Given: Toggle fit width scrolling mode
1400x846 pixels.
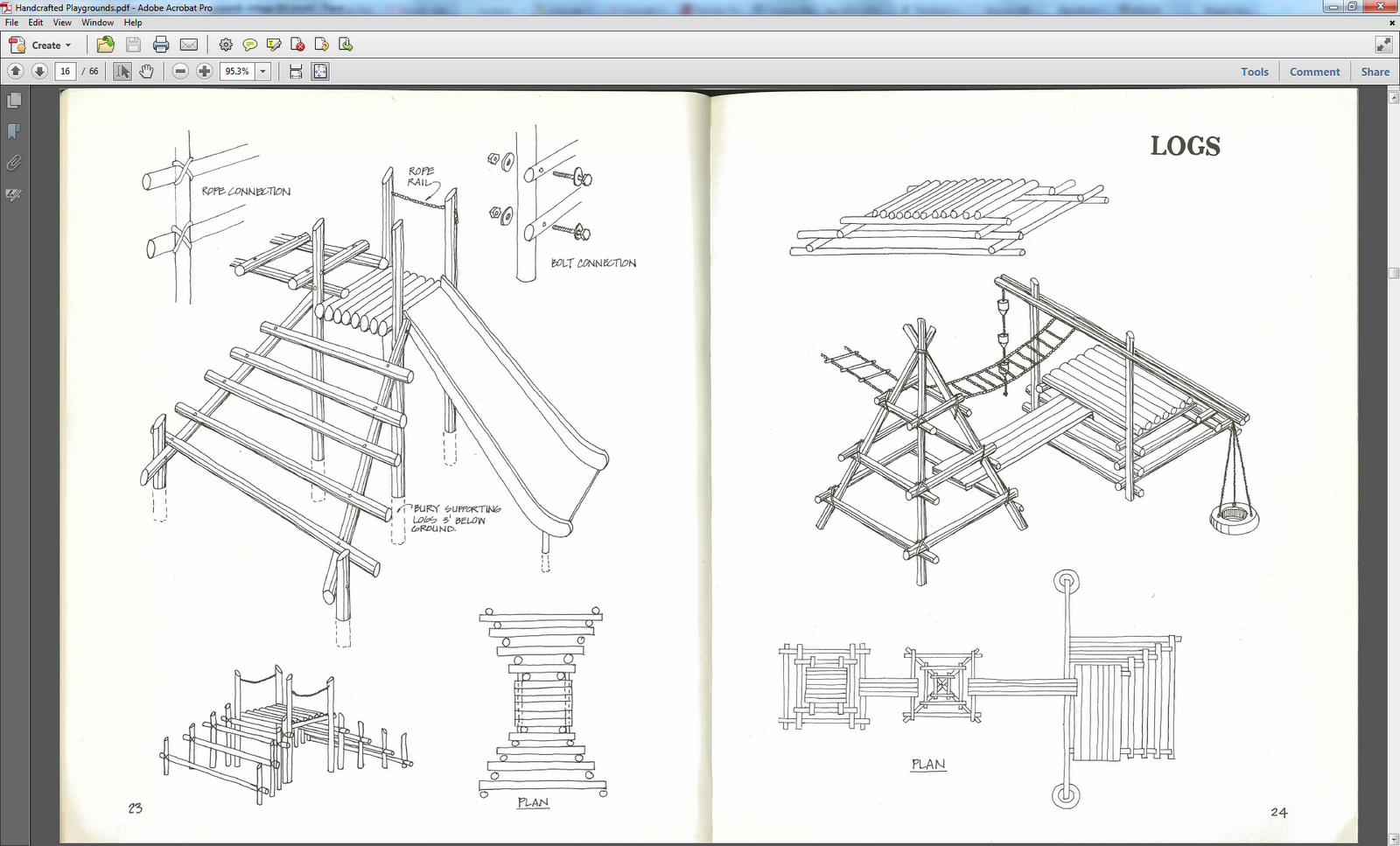Looking at the screenshot, I should point(296,71).
